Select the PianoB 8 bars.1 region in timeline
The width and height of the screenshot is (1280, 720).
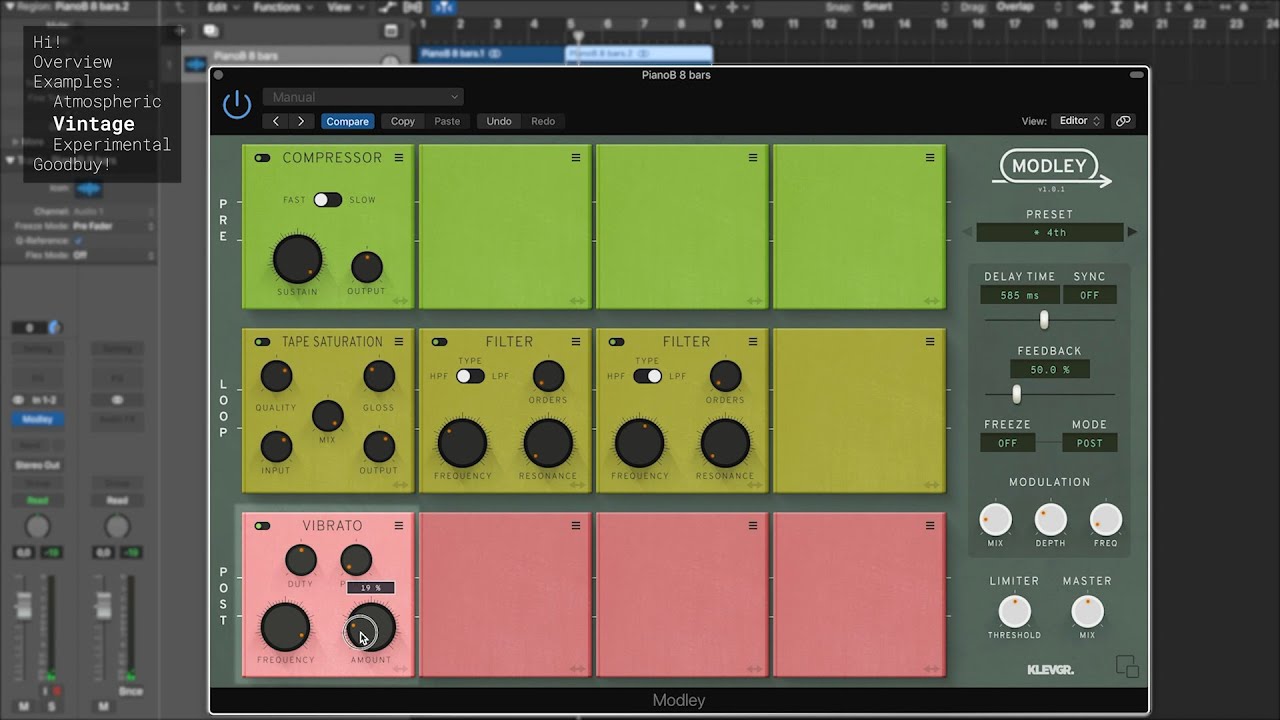click(x=491, y=54)
